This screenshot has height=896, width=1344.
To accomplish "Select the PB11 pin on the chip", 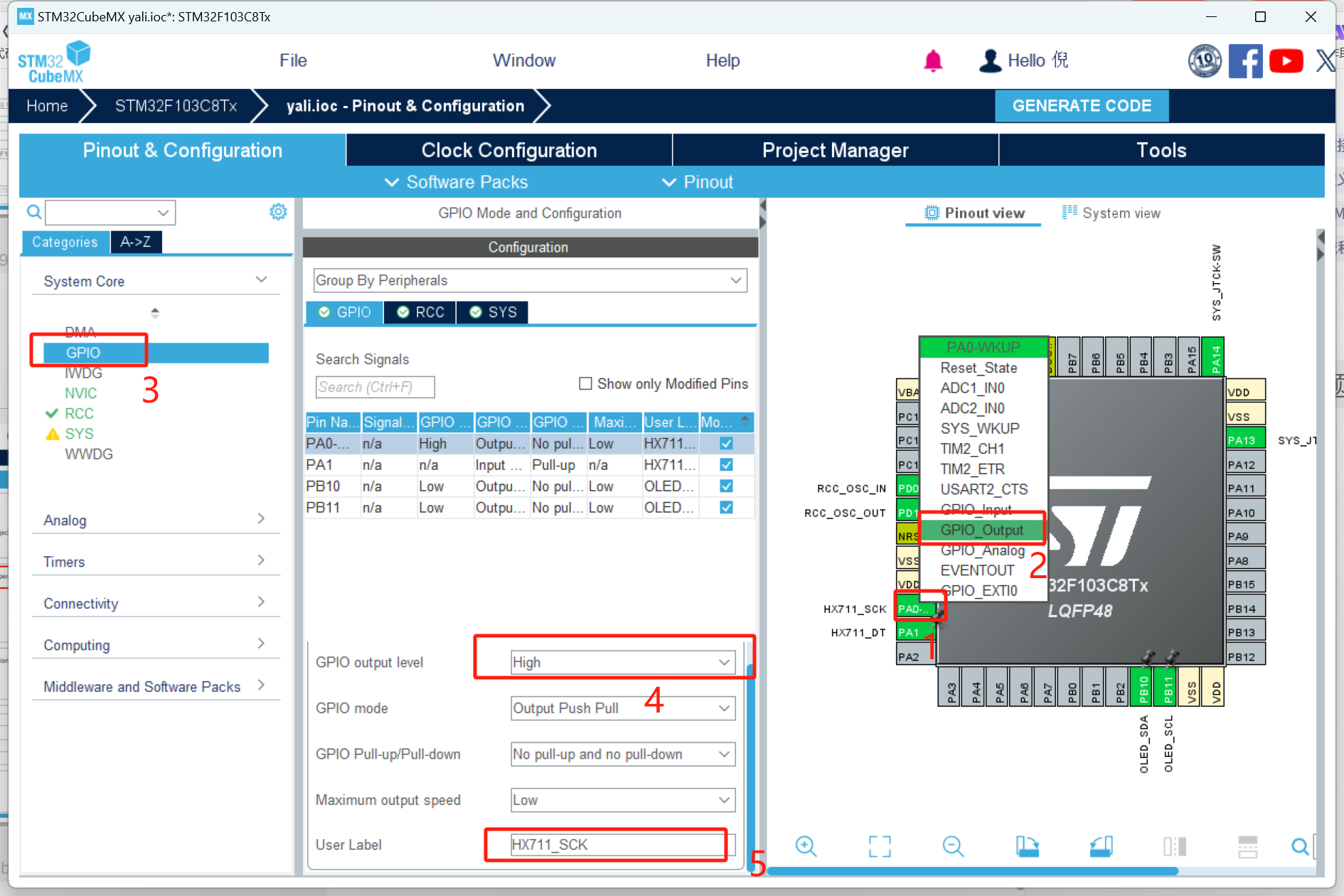I will click(1167, 687).
